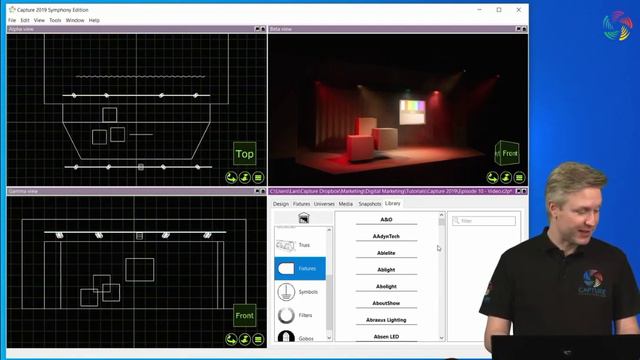Image resolution: width=640 pixels, height=360 pixels.
Task: Click the curved-arrow navigation icon in Beta view
Action: point(493,178)
